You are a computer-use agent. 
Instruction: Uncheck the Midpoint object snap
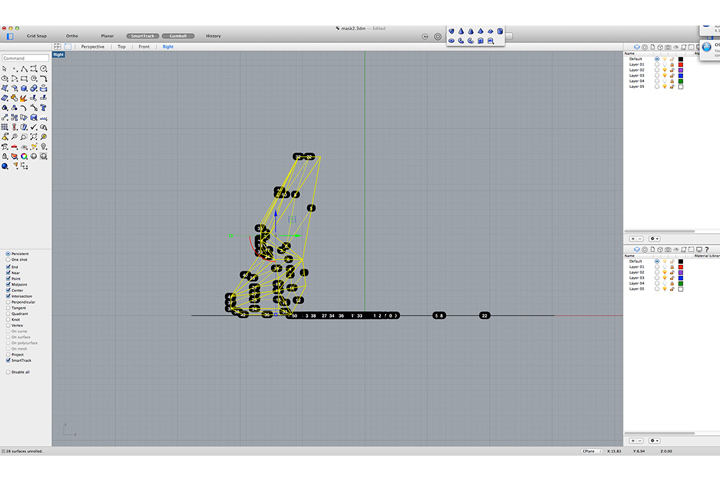8,284
